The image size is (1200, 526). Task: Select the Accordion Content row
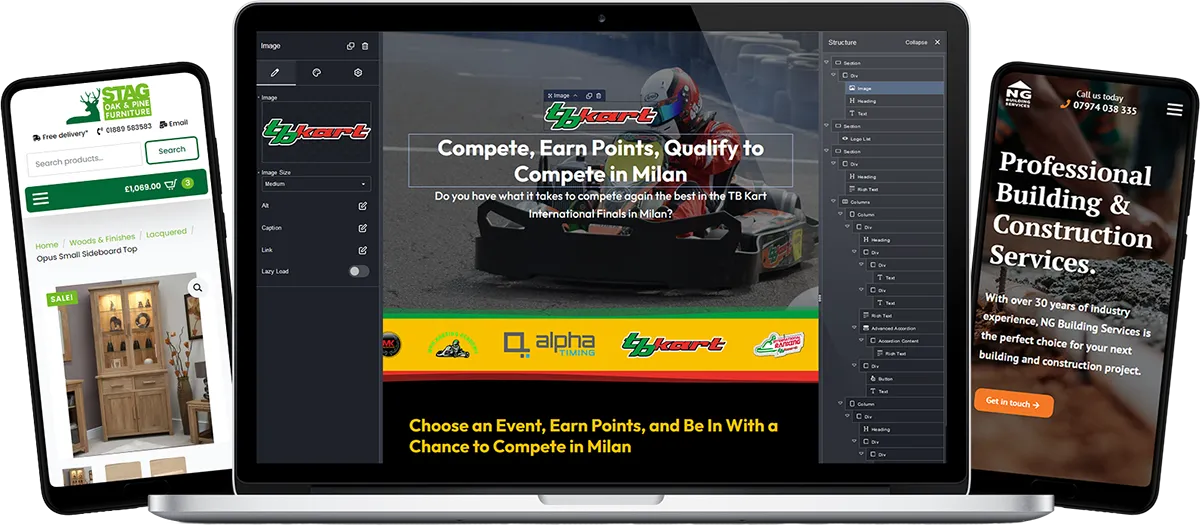(904, 341)
